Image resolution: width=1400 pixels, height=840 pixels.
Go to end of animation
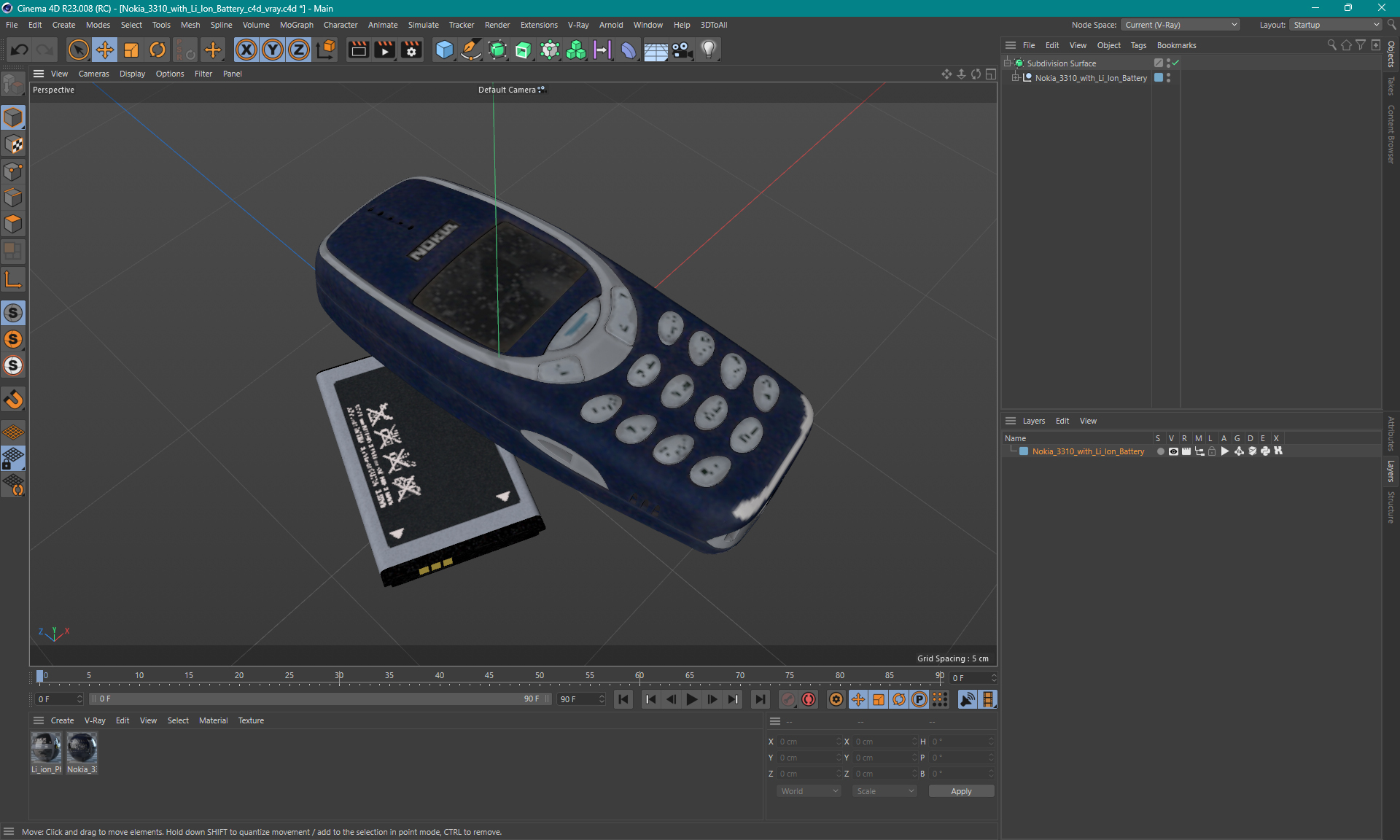[x=760, y=699]
